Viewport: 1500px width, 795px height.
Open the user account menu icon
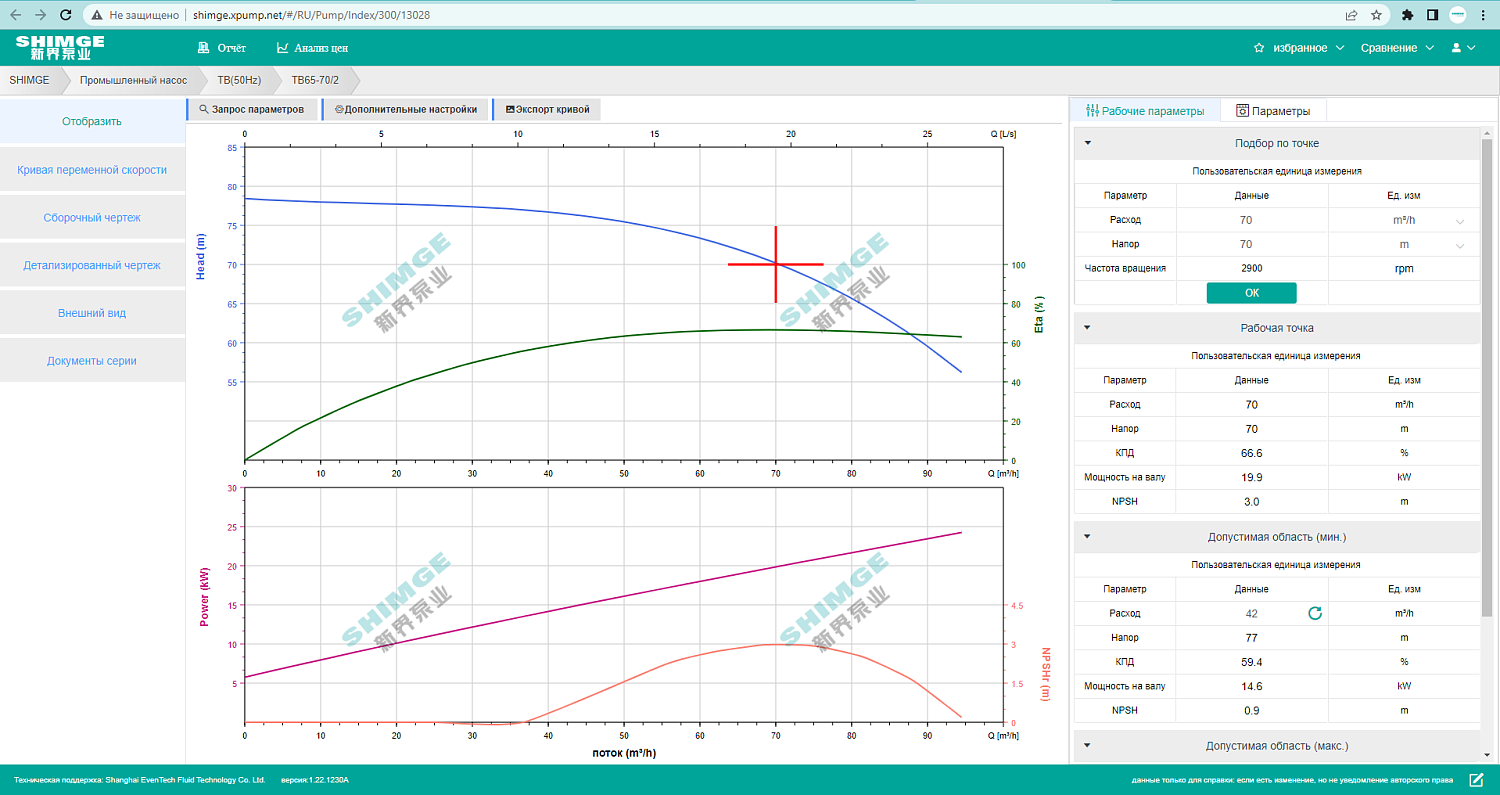coord(1463,48)
